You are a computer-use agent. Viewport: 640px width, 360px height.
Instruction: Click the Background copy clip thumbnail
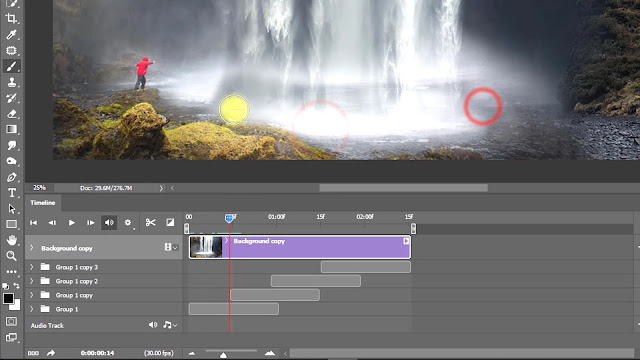(206, 247)
